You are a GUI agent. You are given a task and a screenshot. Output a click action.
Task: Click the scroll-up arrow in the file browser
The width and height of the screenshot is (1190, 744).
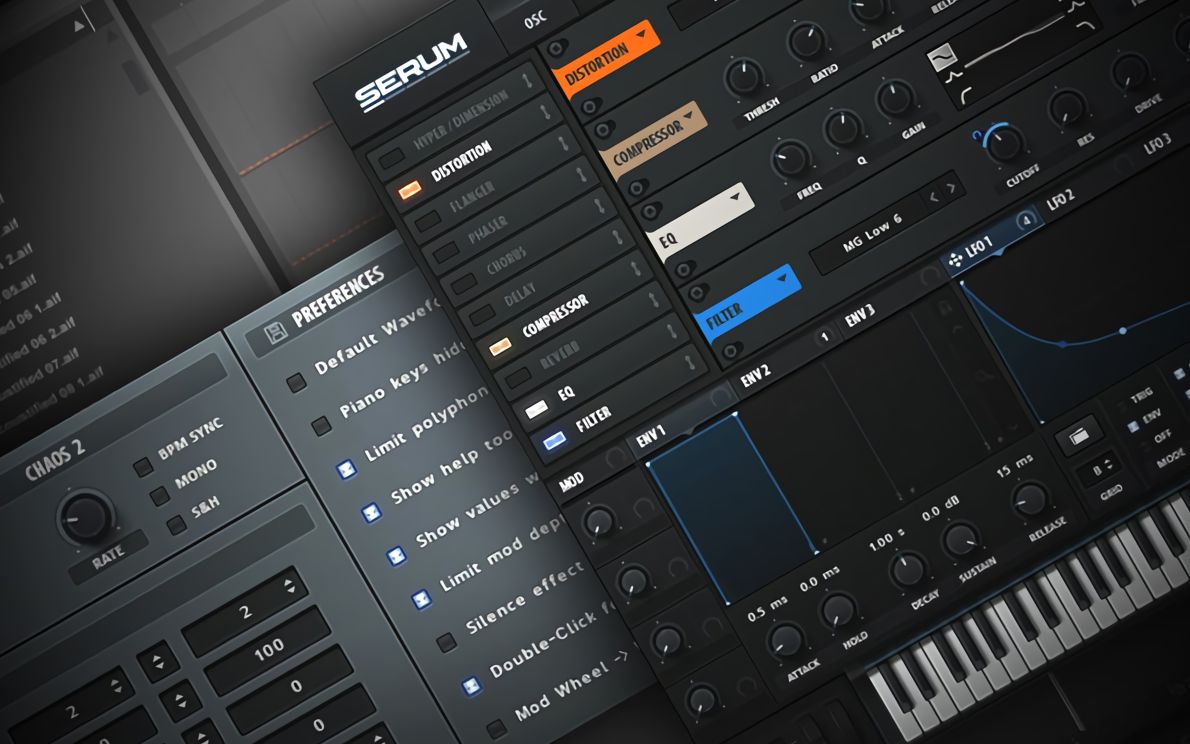click(x=79, y=27)
